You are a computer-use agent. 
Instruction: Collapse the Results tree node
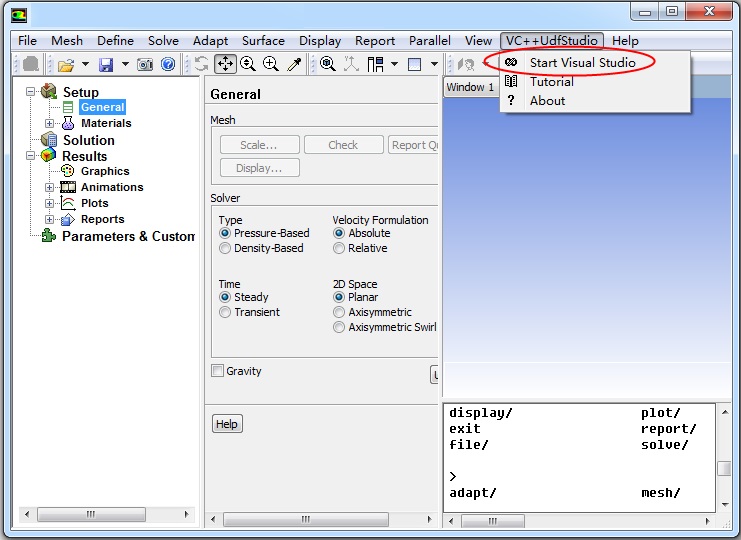(x=31, y=156)
